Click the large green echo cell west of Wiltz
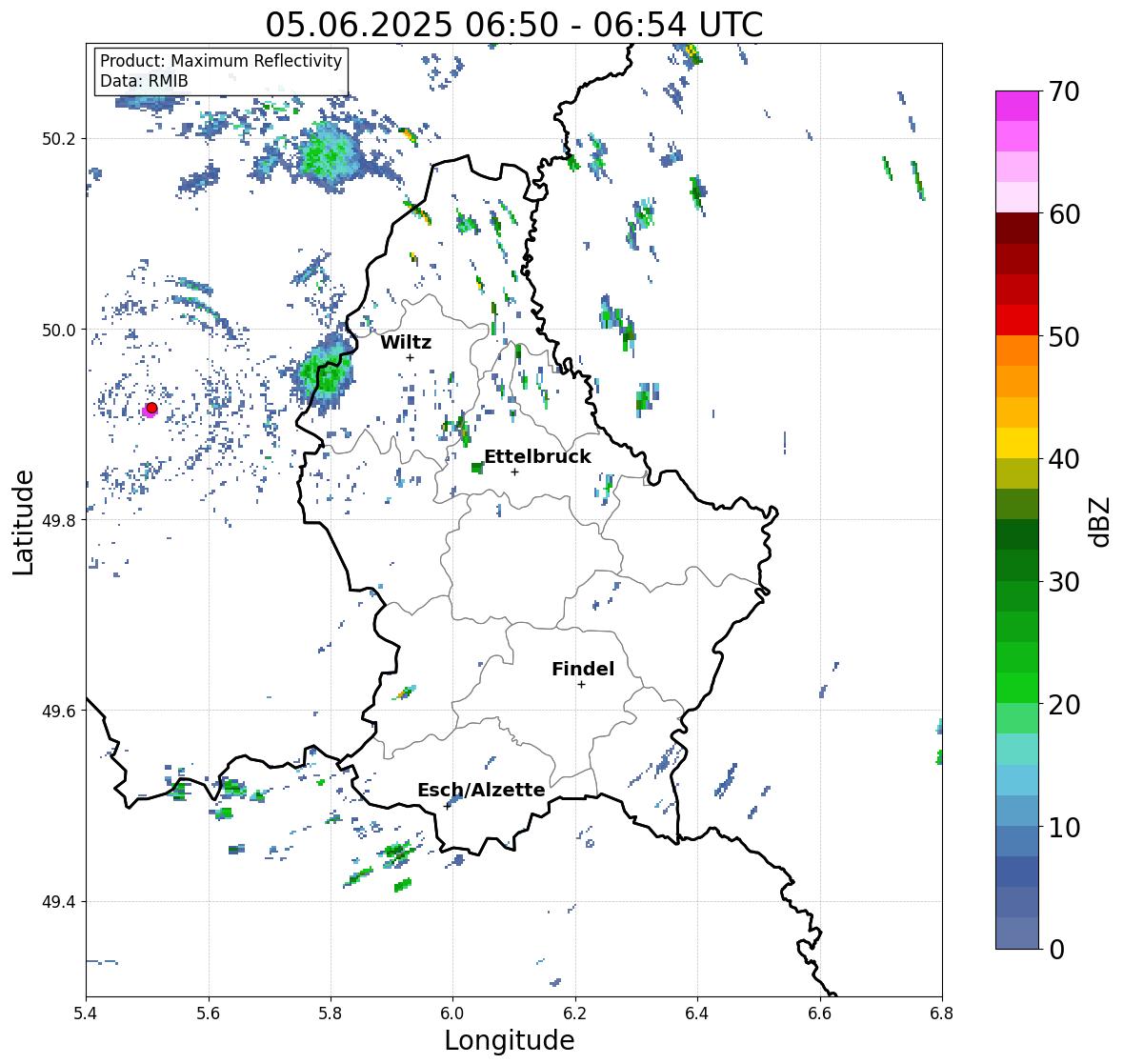 click(x=326, y=373)
